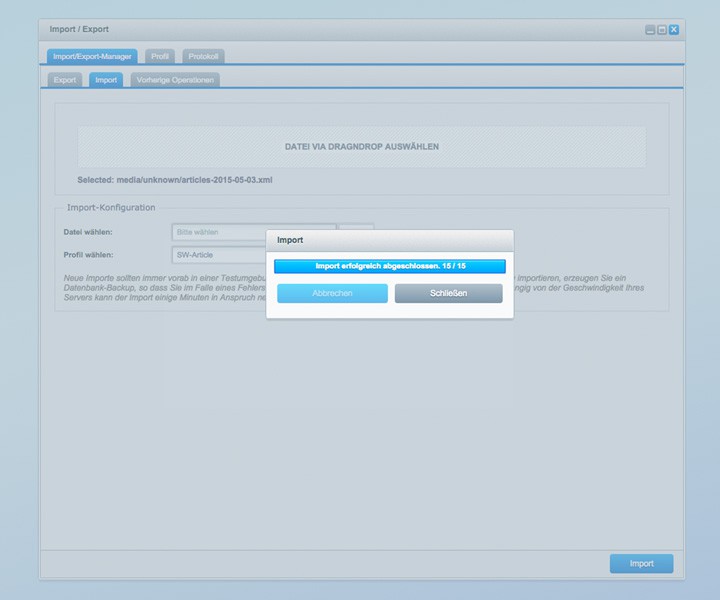Click the Import dialog title bar
720x600 pixels.
pyautogui.click(x=390, y=241)
